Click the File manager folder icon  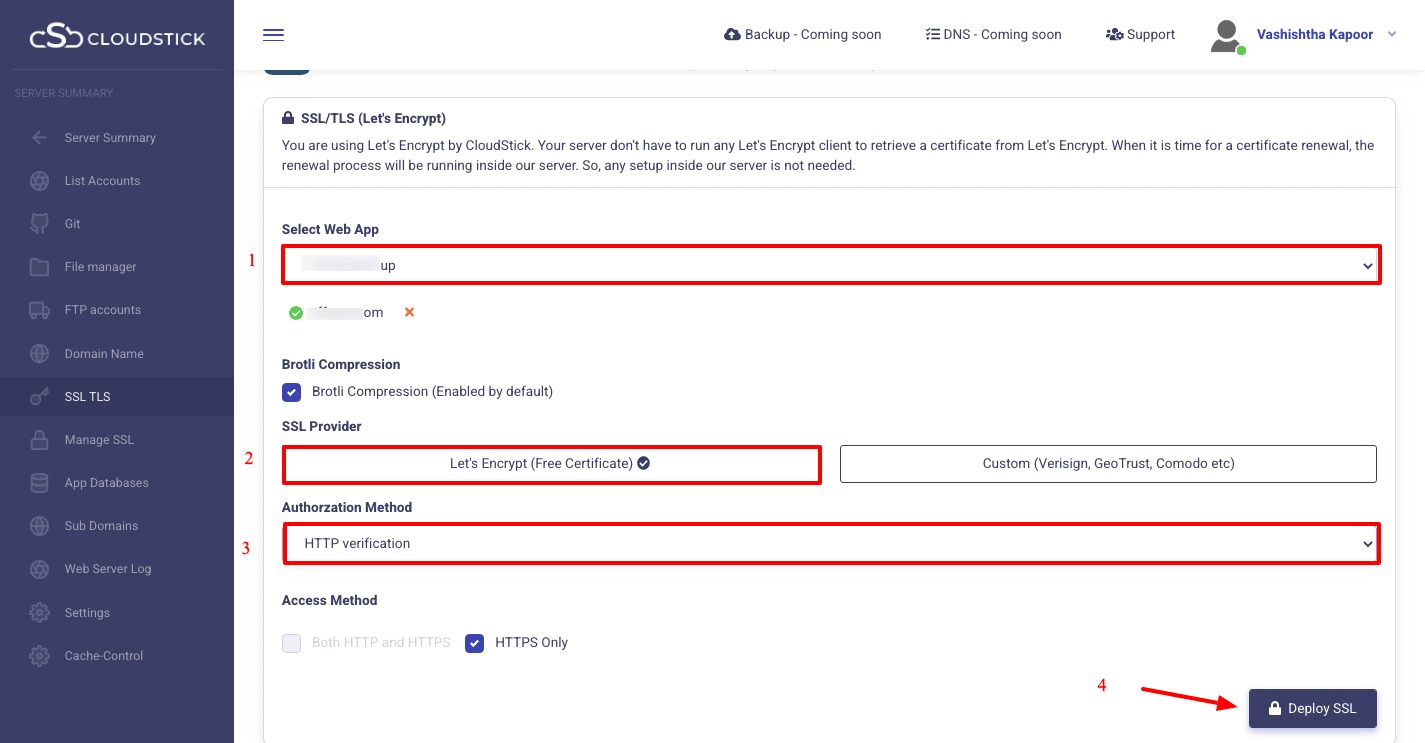(x=40, y=267)
